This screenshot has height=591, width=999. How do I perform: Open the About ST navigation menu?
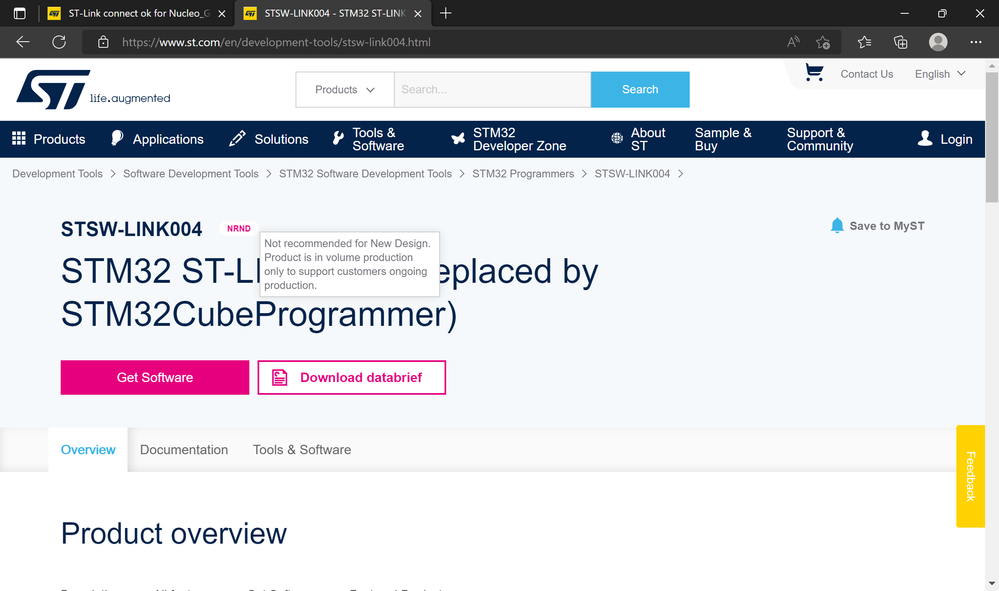pos(638,139)
